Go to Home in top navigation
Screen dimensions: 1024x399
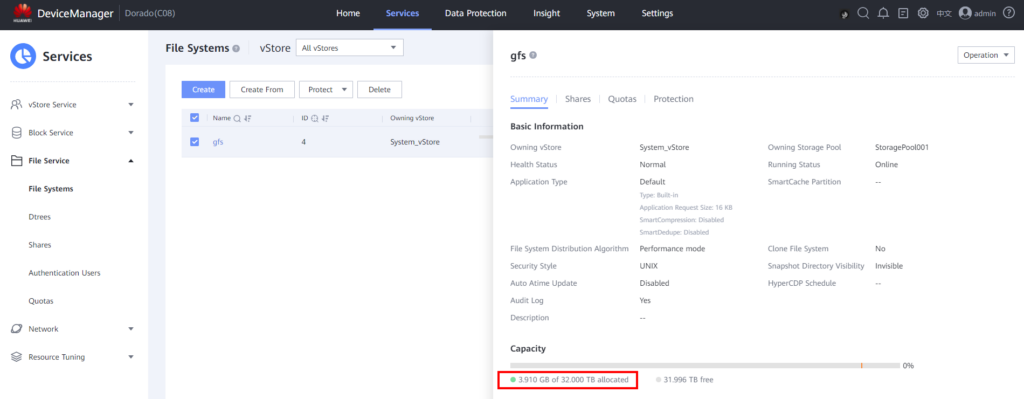347,13
